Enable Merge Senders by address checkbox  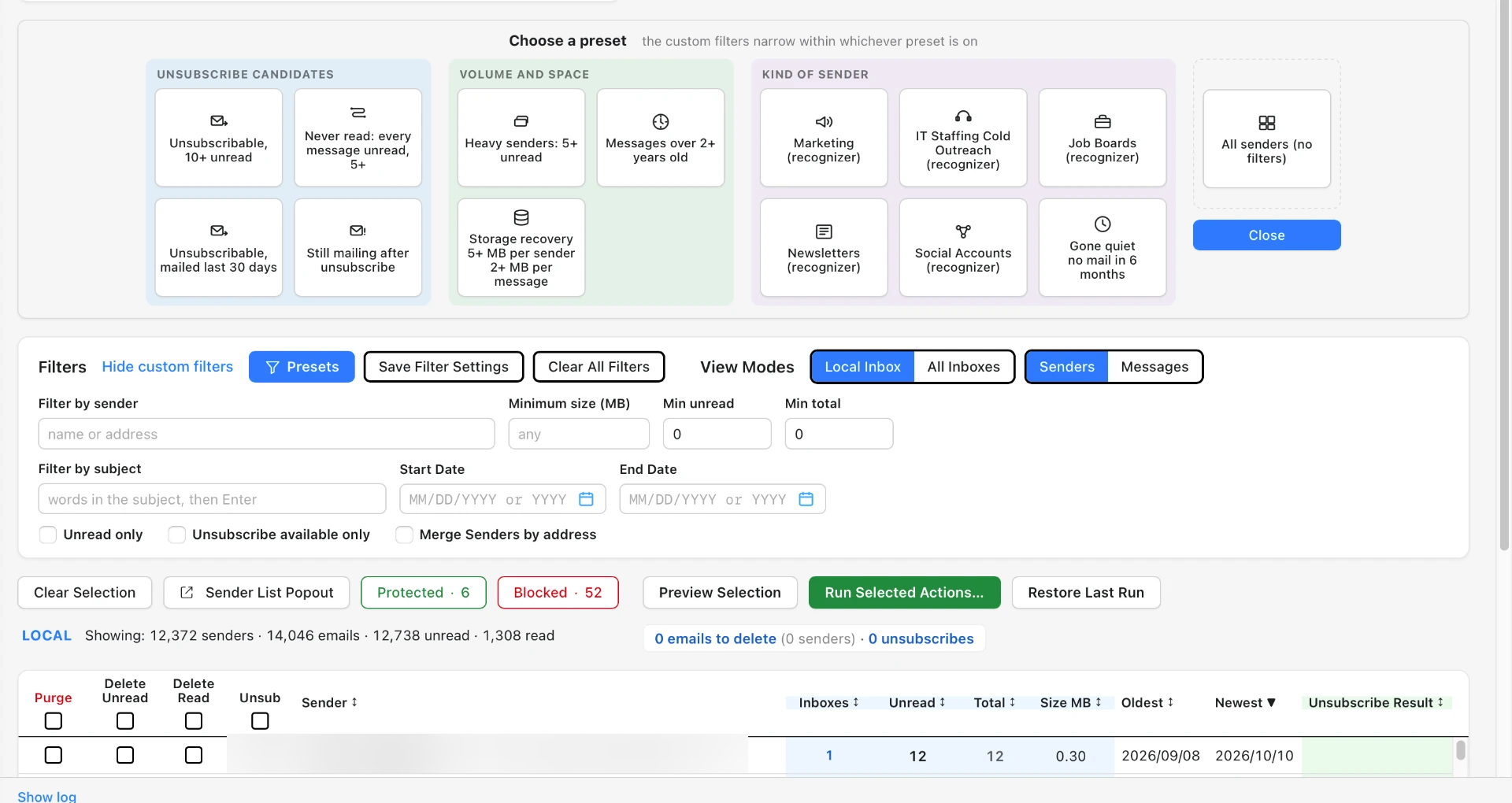tap(404, 535)
